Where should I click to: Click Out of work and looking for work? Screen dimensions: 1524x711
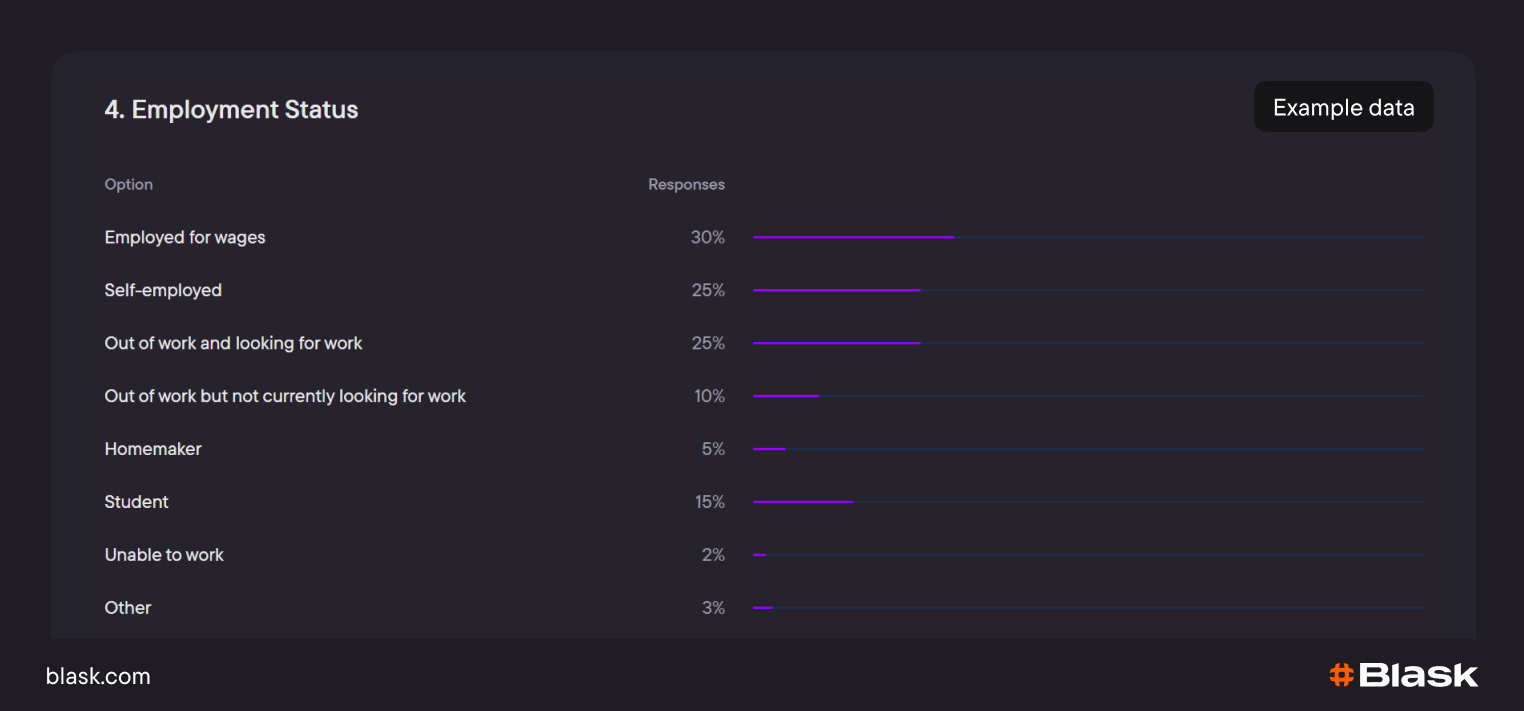pos(233,343)
